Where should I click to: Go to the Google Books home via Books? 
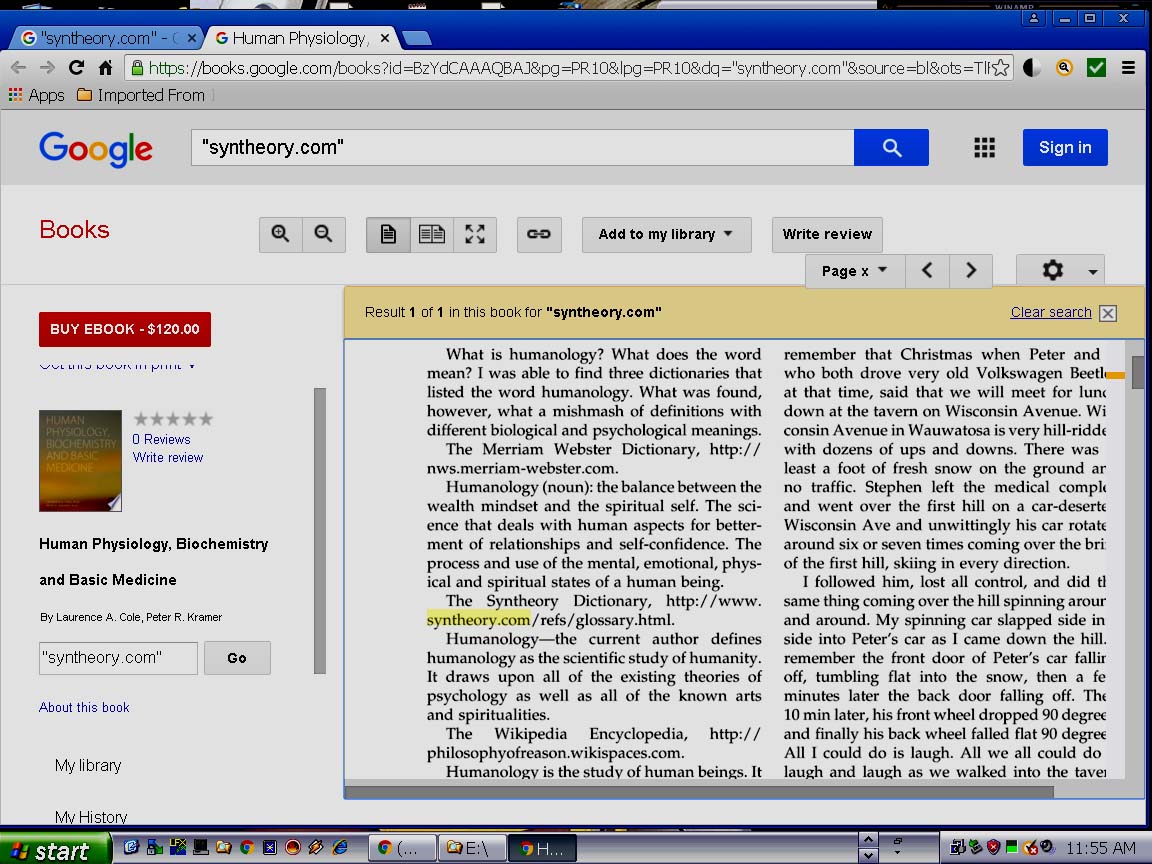pyautogui.click(x=74, y=230)
